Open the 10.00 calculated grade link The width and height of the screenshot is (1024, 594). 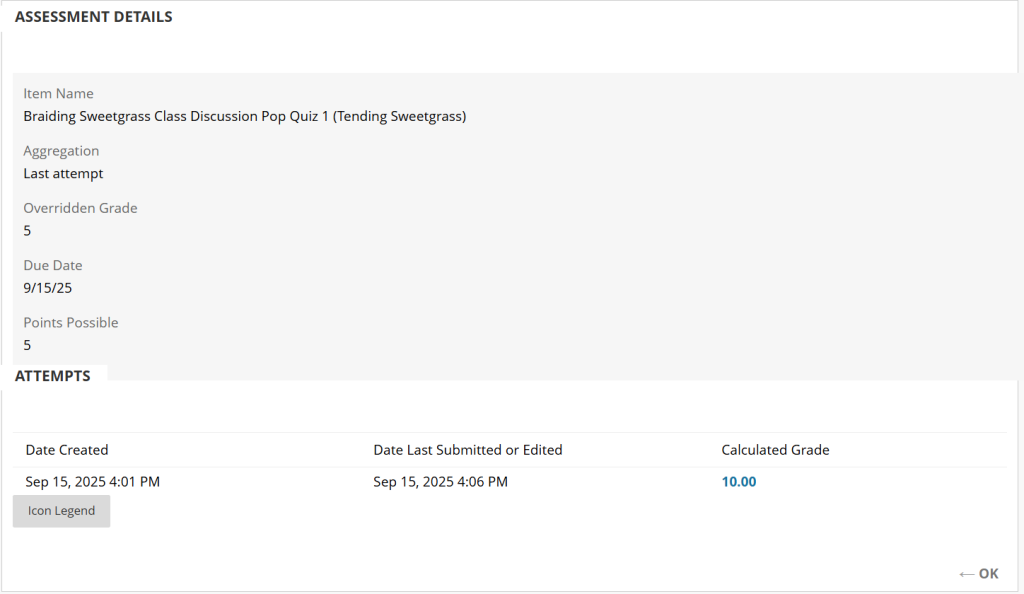pos(738,482)
